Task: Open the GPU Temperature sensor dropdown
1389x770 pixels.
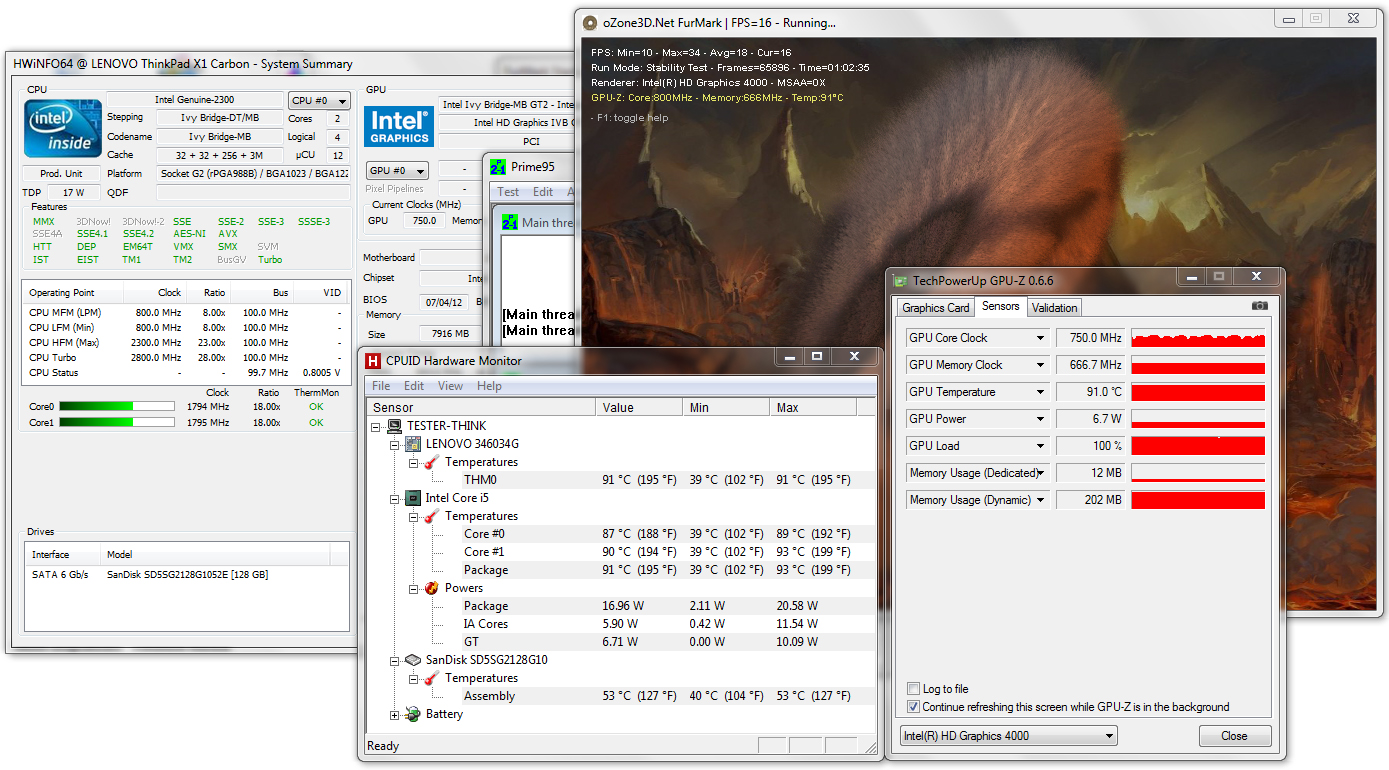Action: pyautogui.click(x=1041, y=392)
